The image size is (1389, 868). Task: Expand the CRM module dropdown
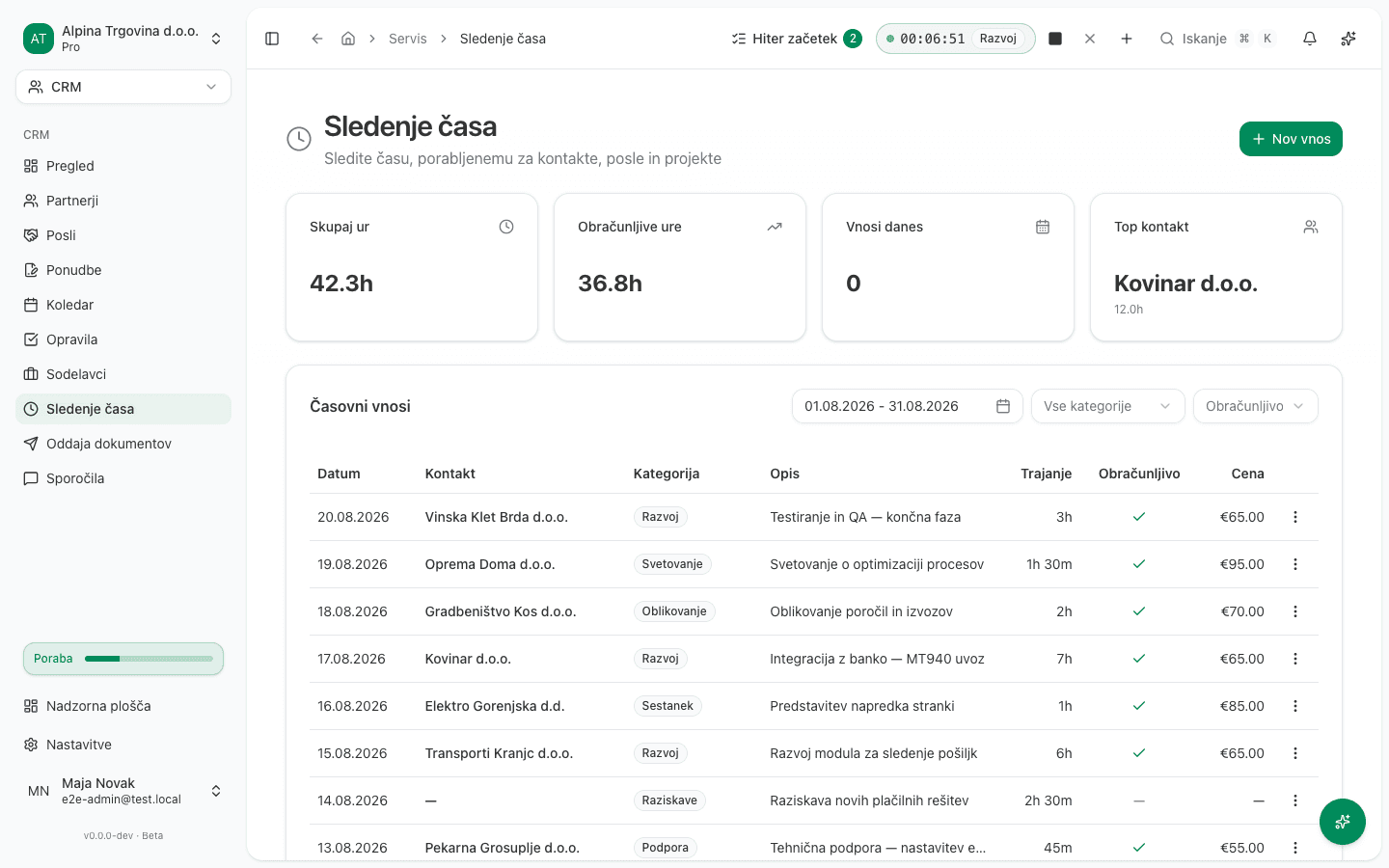pos(123,87)
